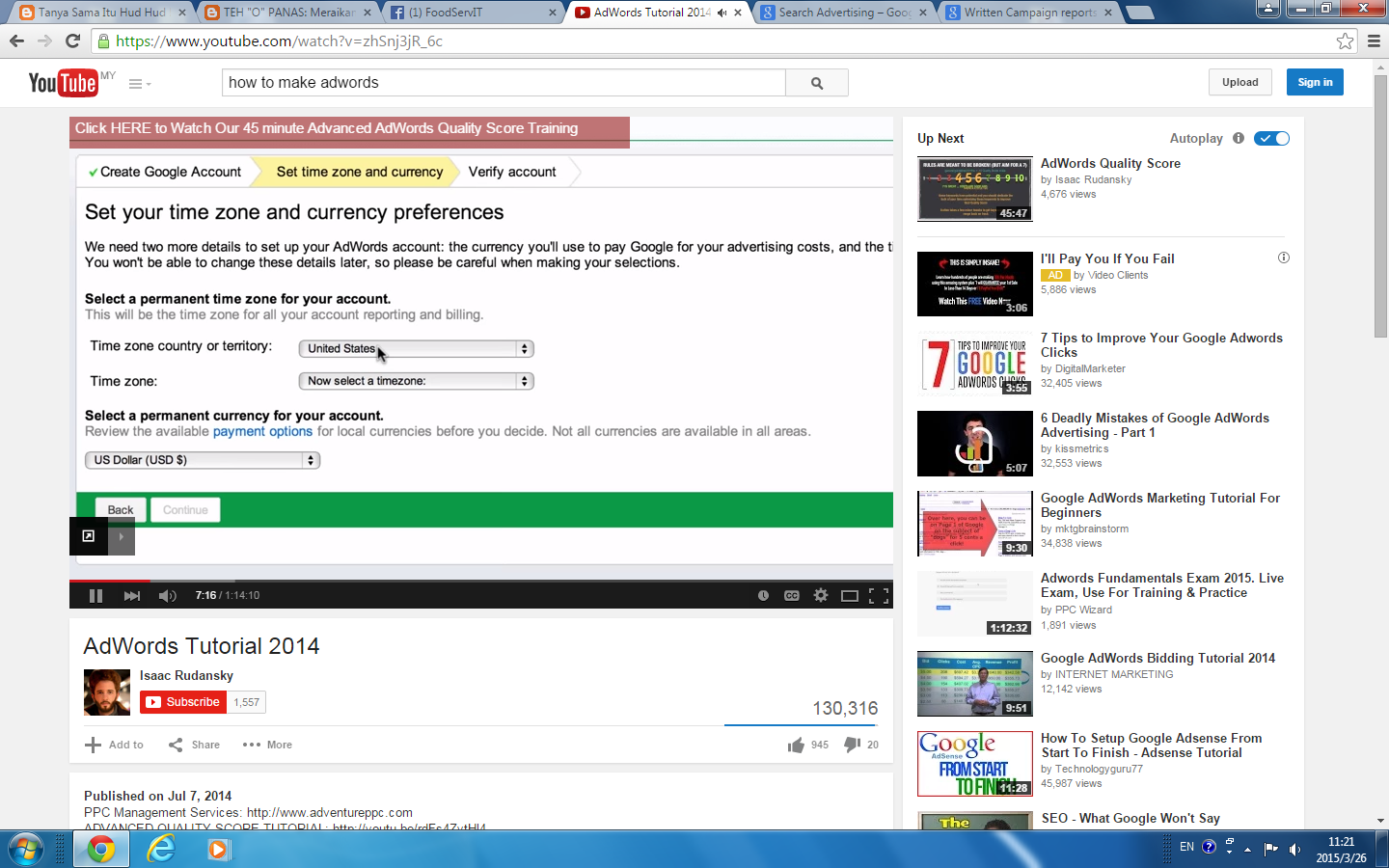1389x868 pixels.
Task: Open the collapsed card drawer arrow
Action: tap(121, 536)
